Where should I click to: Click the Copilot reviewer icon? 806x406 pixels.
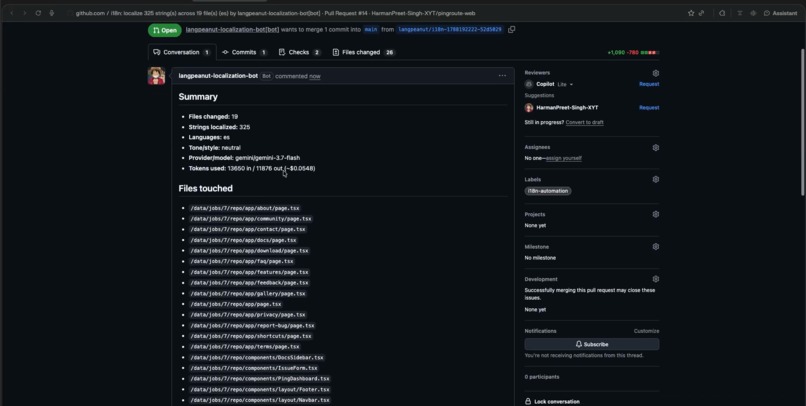[x=528, y=84]
